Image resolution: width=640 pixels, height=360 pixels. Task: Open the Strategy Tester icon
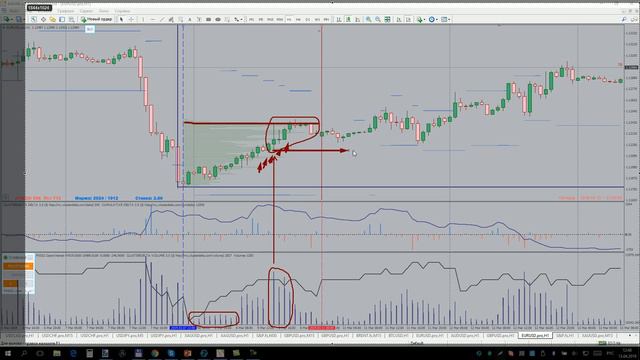[x=71, y=19]
